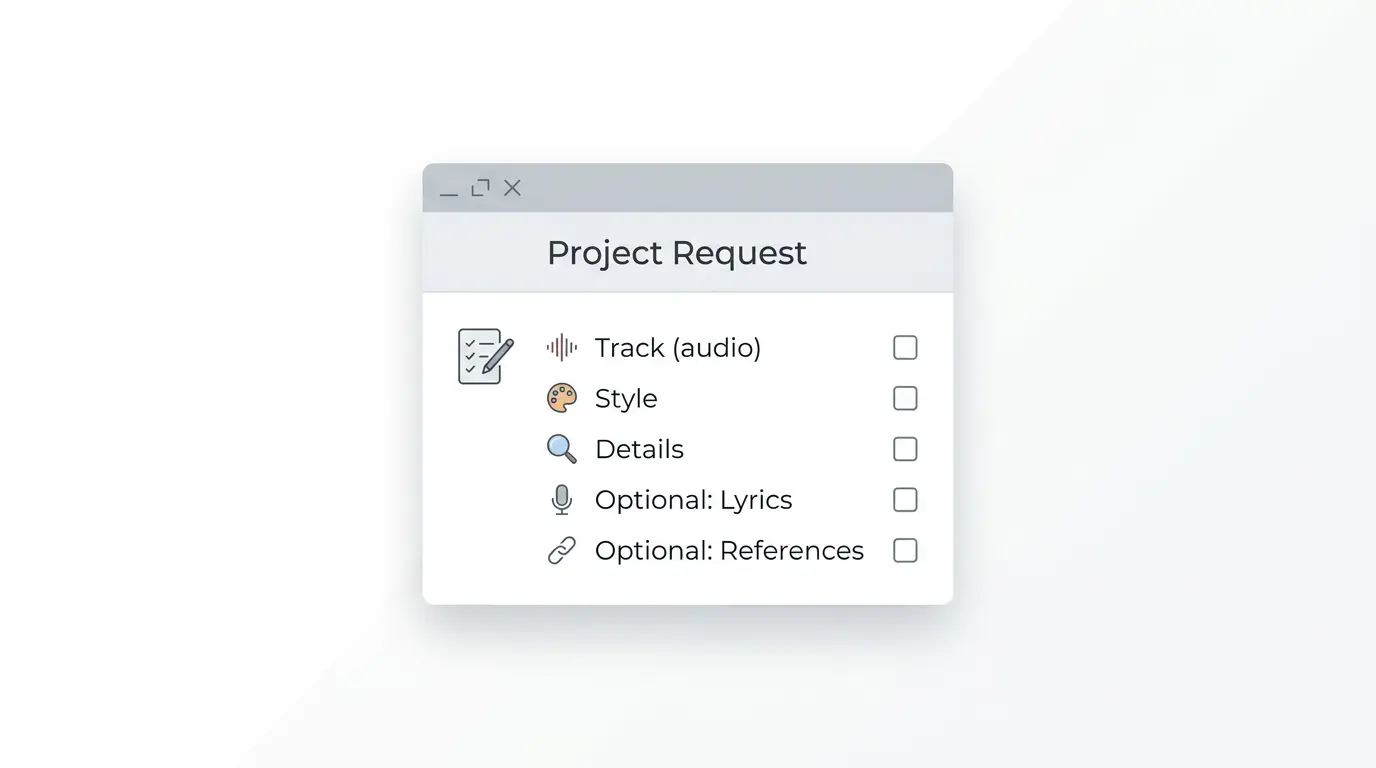Click the Lyrics microphone icon
Screen dimensions: 1376x768
pos(562,500)
